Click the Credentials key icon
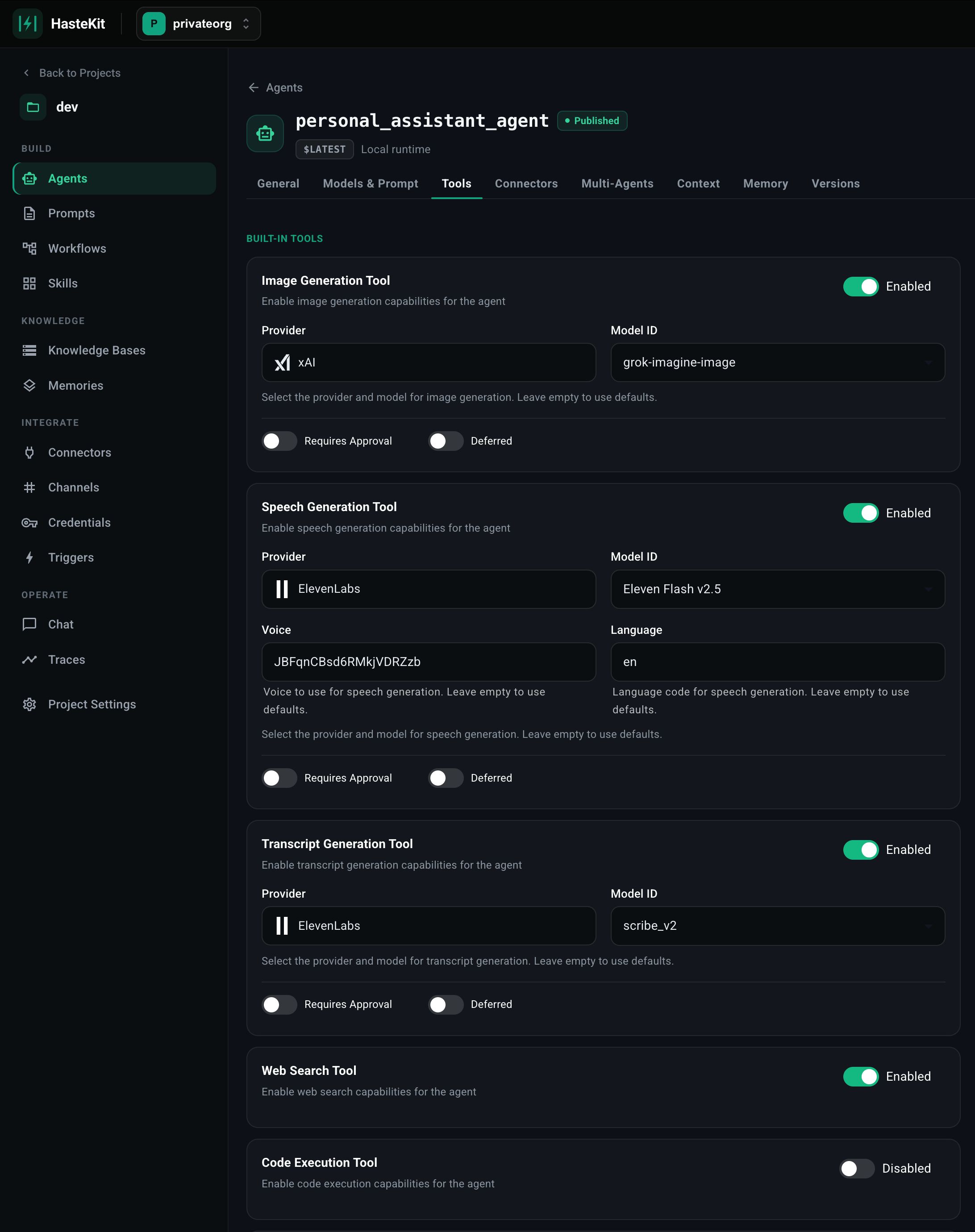This screenshot has width=975, height=1232. coord(29,522)
